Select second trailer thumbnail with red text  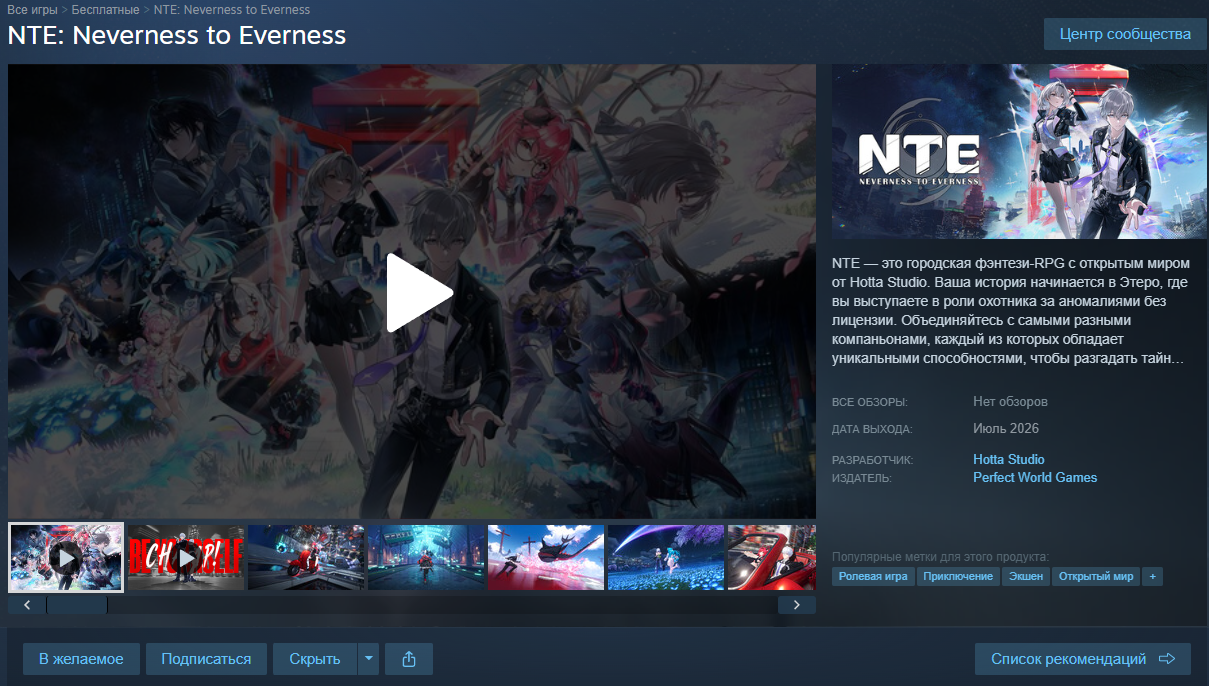[x=186, y=557]
